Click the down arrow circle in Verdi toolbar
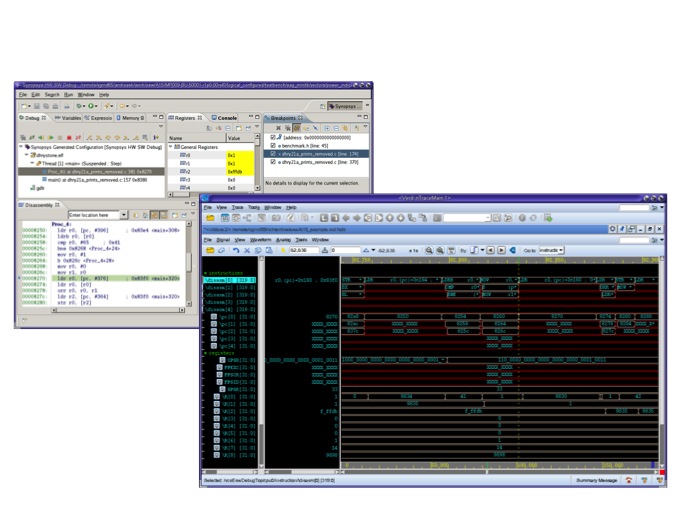 (400, 218)
